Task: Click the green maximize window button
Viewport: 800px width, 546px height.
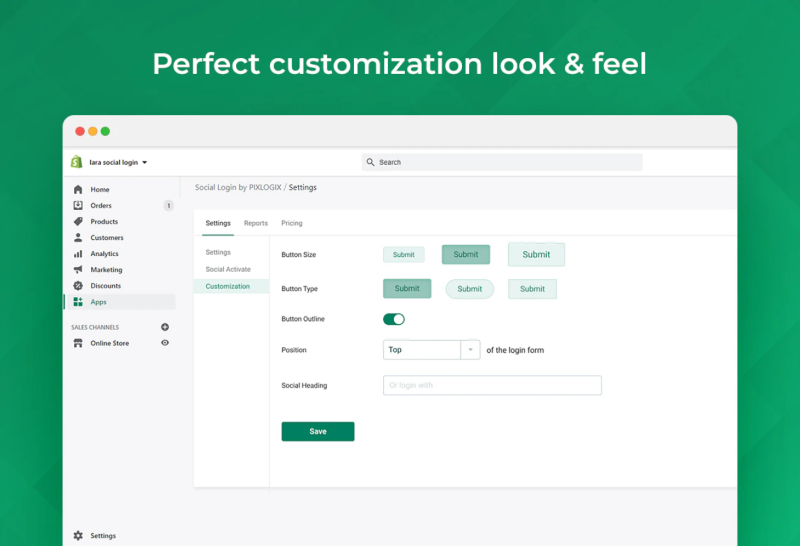Action: pos(105,131)
